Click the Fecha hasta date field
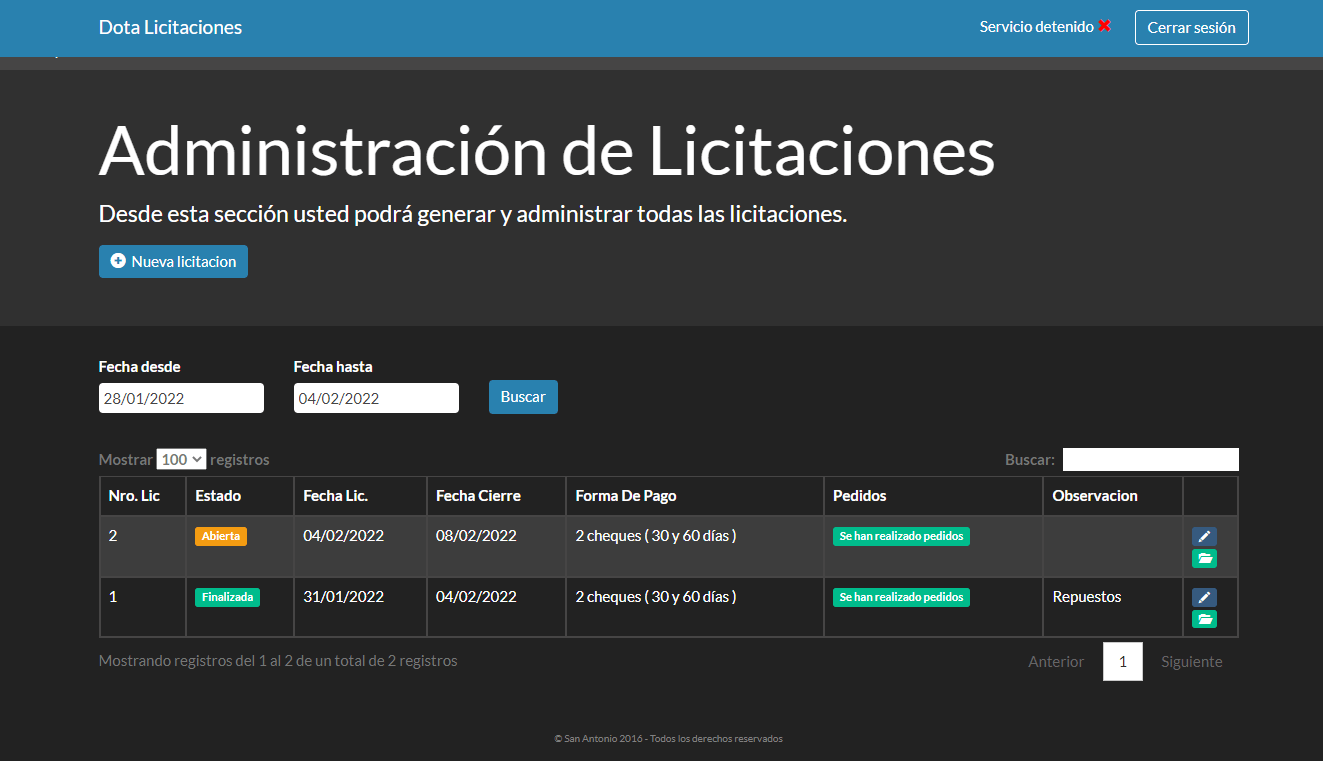The image size is (1323, 761). (x=376, y=398)
